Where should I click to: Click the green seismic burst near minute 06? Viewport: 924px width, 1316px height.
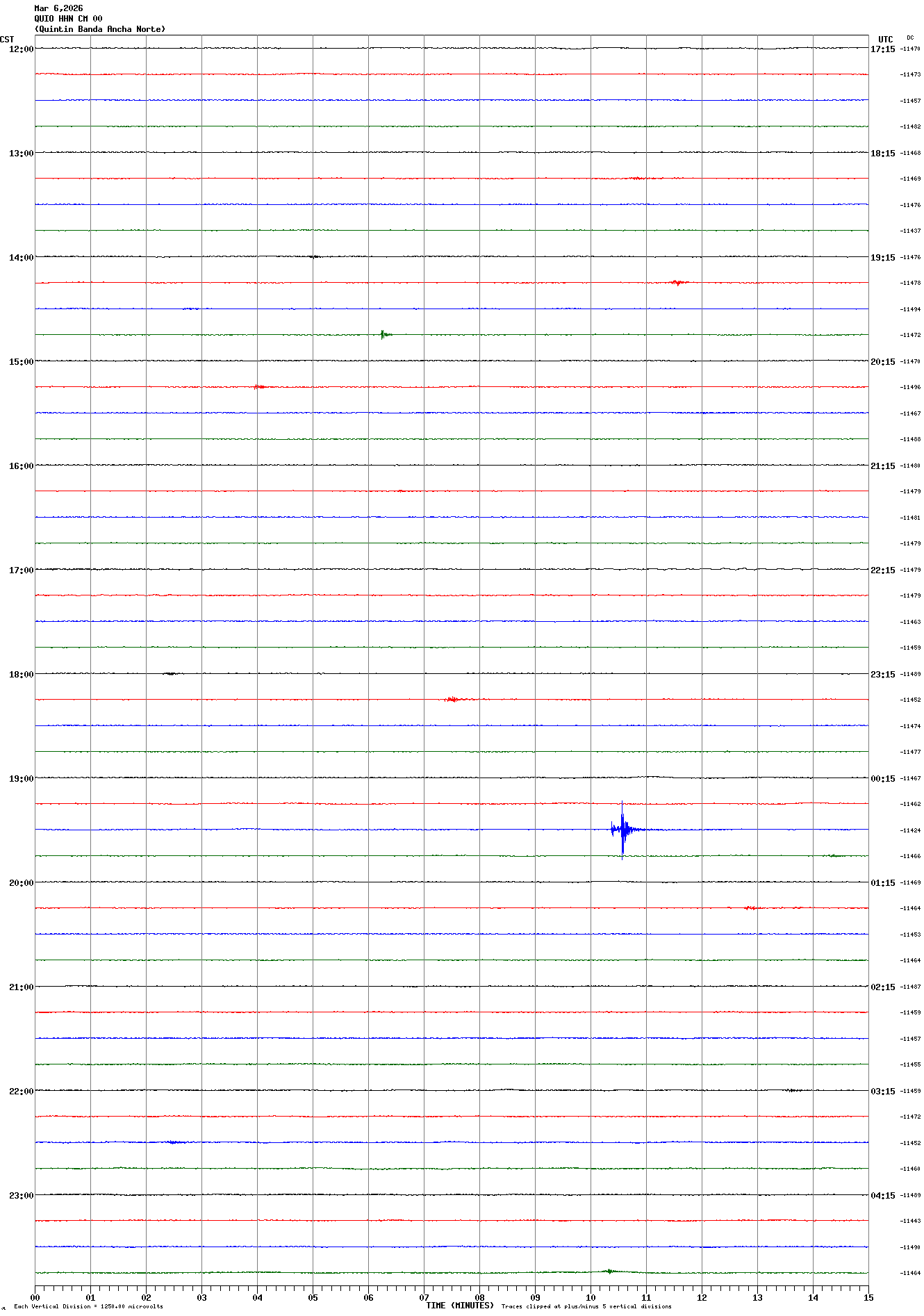pyautogui.click(x=384, y=335)
